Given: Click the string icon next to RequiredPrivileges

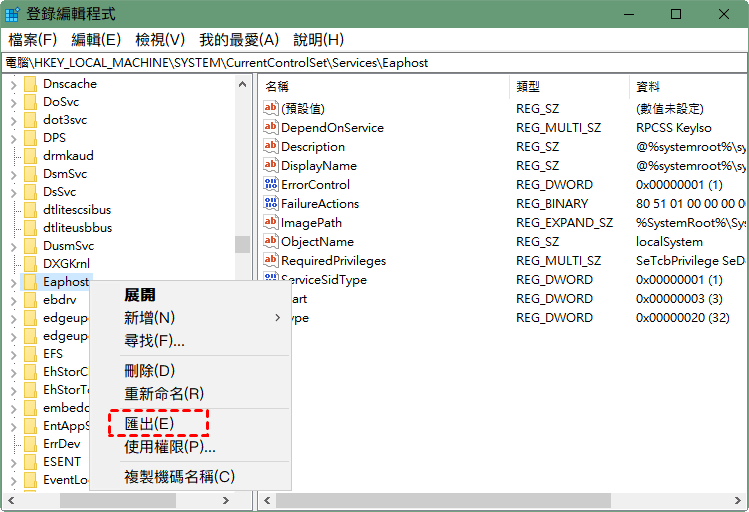Looking at the screenshot, I should coord(271,260).
